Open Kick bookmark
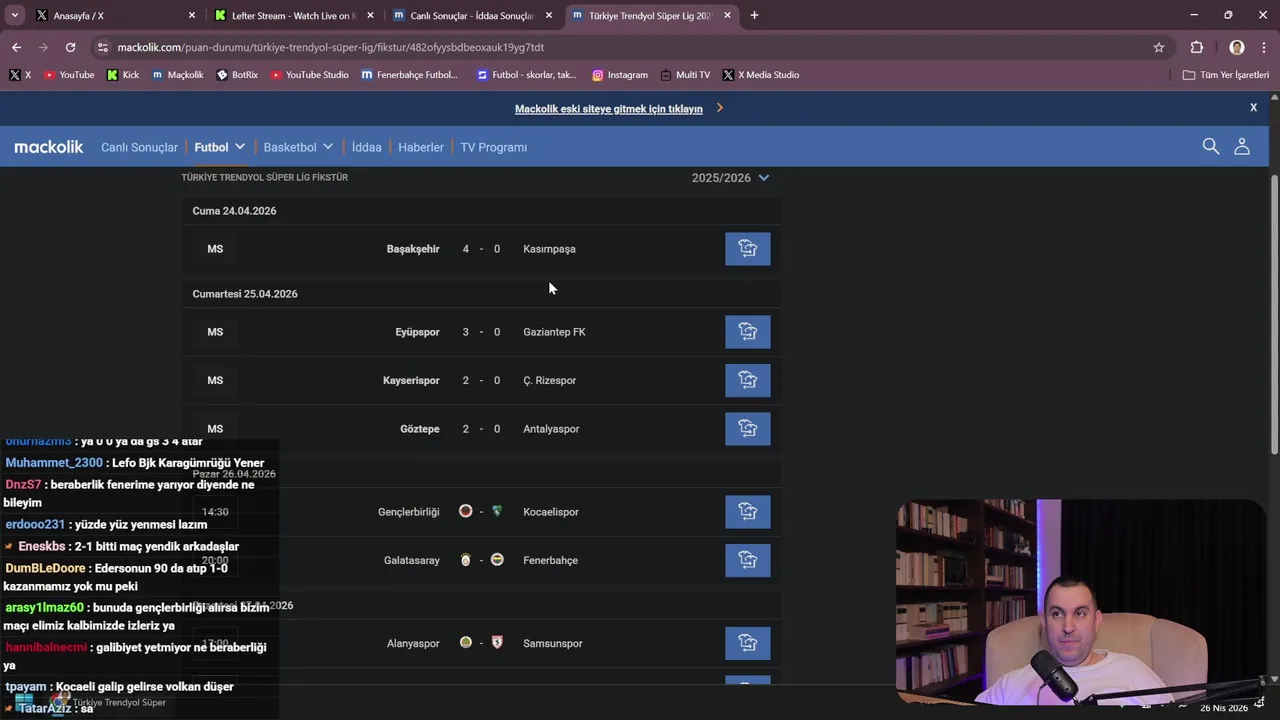Screen dimensions: 1280x720 point(123,75)
